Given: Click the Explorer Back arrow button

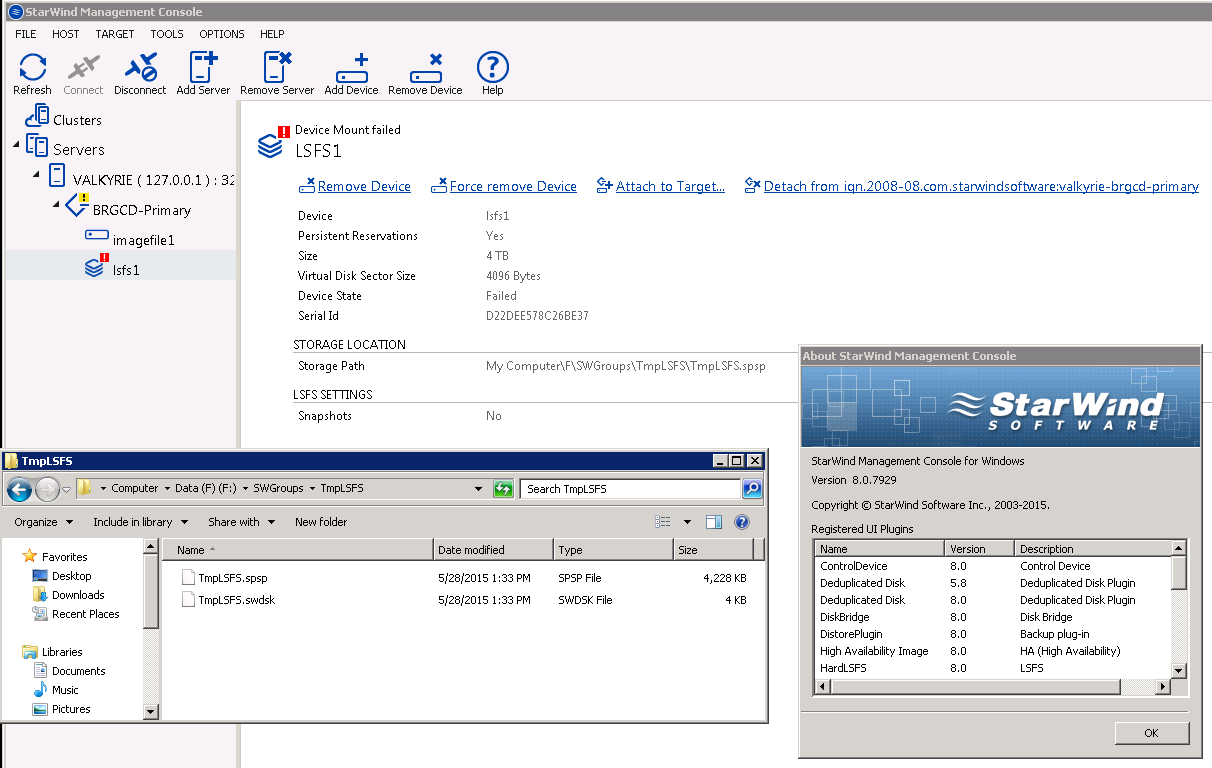Looking at the screenshot, I should [19, 490].
